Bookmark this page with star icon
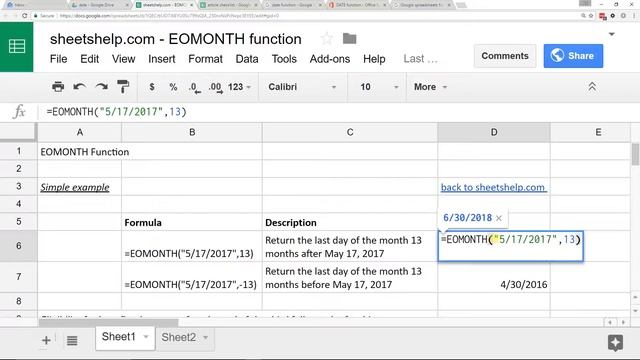Image resolution: width=640 pixels, height=360 pixels. point(591,16)
